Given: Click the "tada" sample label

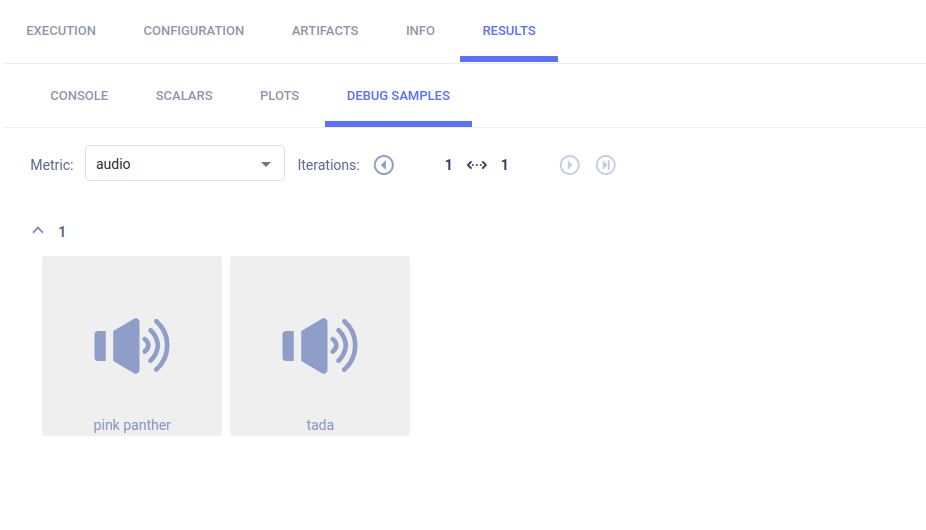Looking at the screenshot, I should click(x=320, y=425).
